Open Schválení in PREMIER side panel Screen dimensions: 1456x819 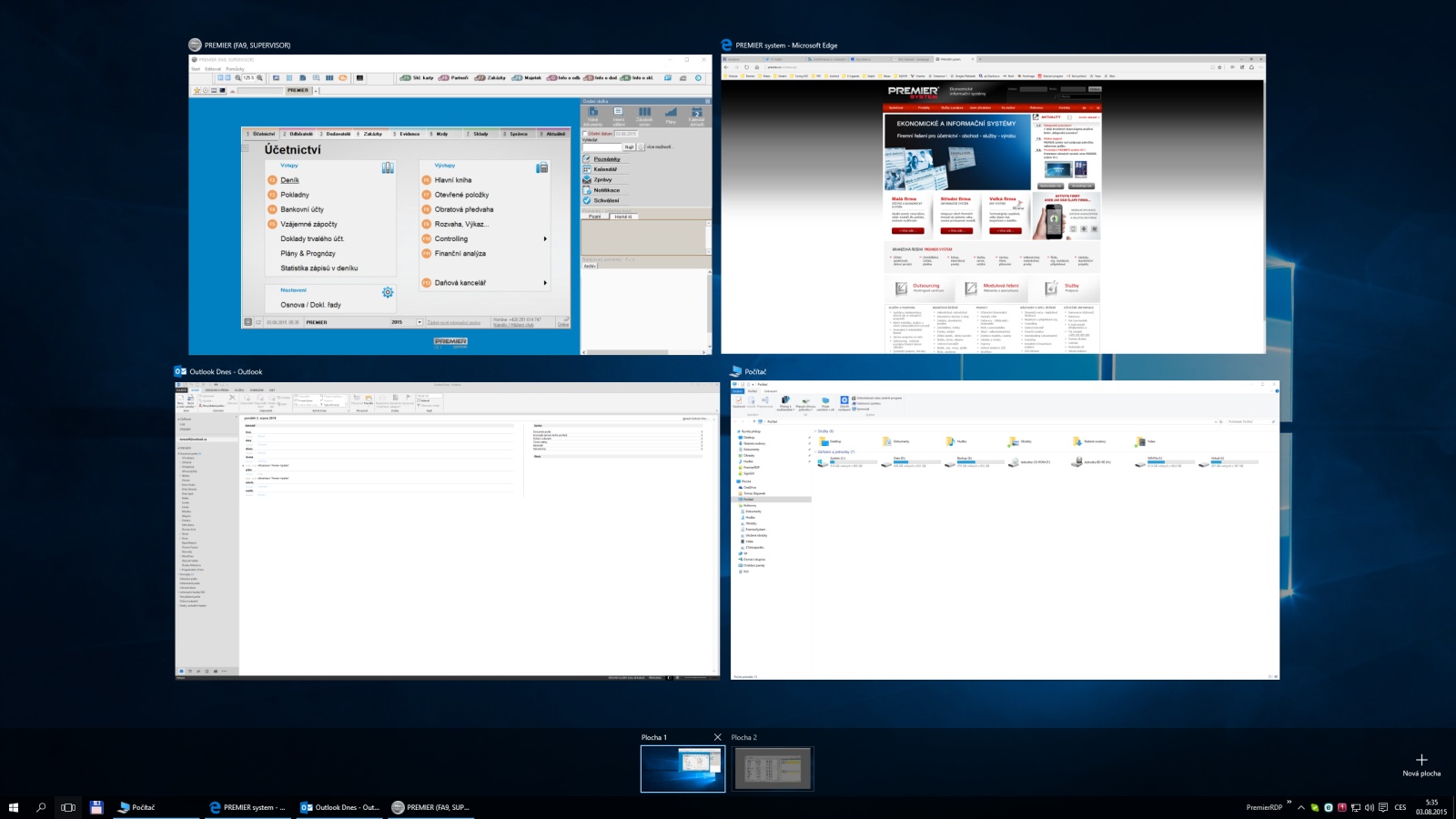point(606,200)
